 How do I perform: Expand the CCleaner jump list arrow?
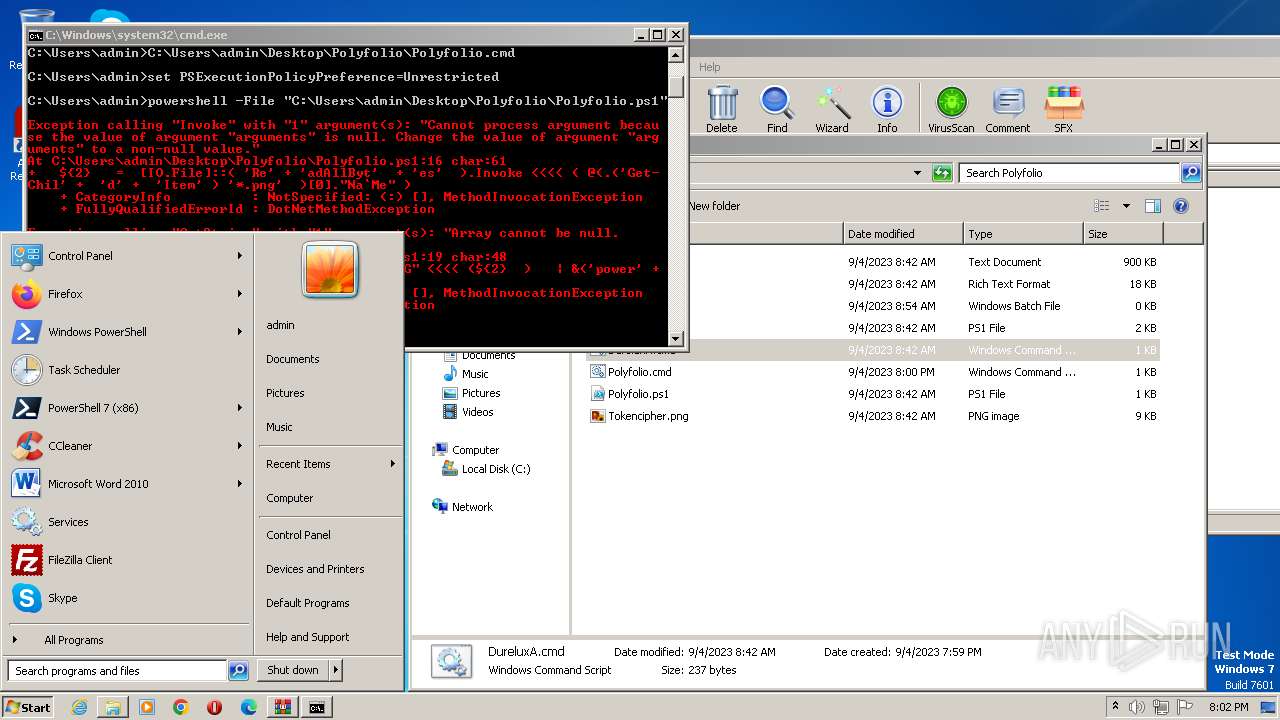[240, 446]
